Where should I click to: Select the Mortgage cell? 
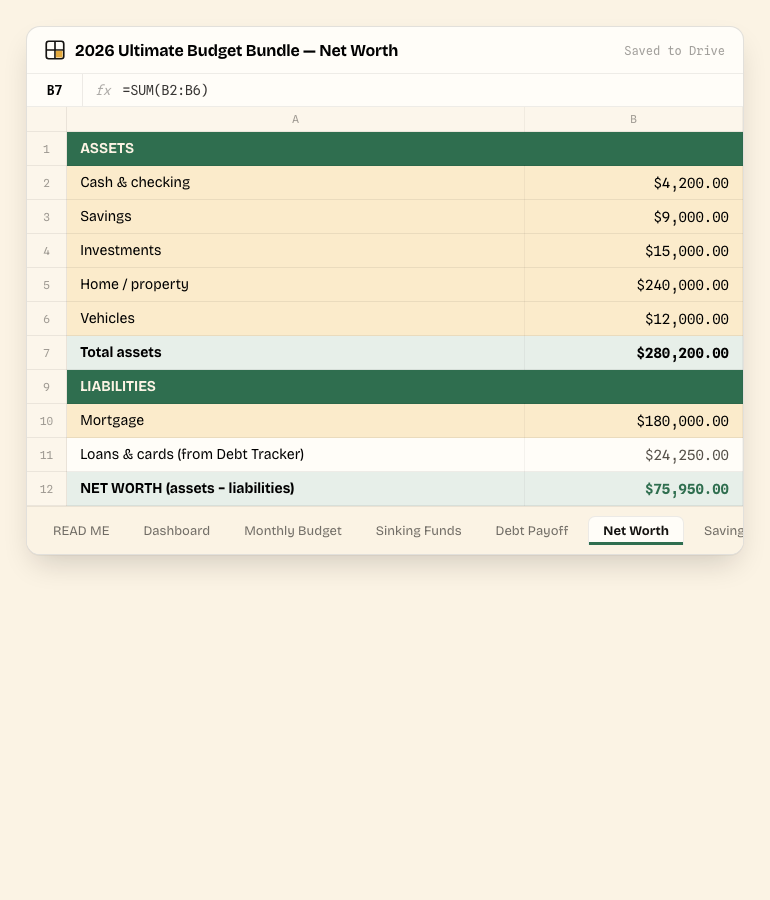(x=295, y=420)
